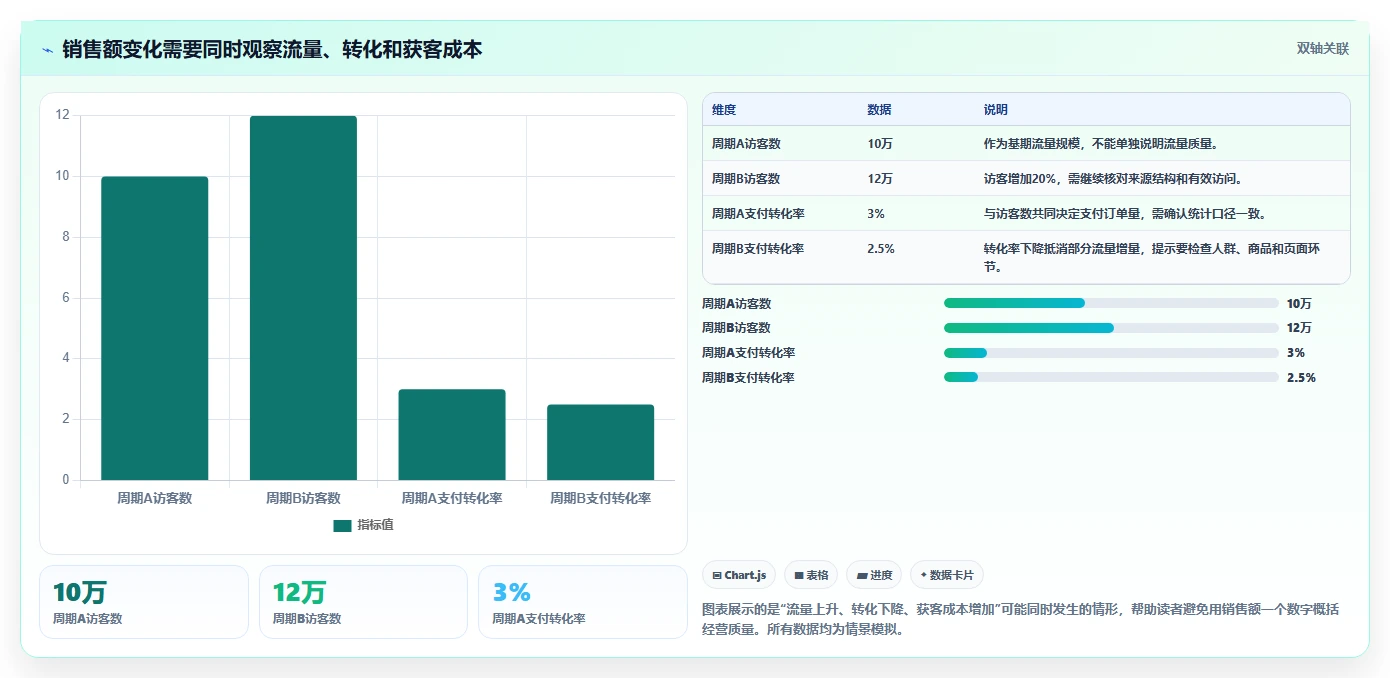The height and width of the screenshot is (678, 1390).
Task: Open the 12万 周期B访客数 data card
Action: 363,602
